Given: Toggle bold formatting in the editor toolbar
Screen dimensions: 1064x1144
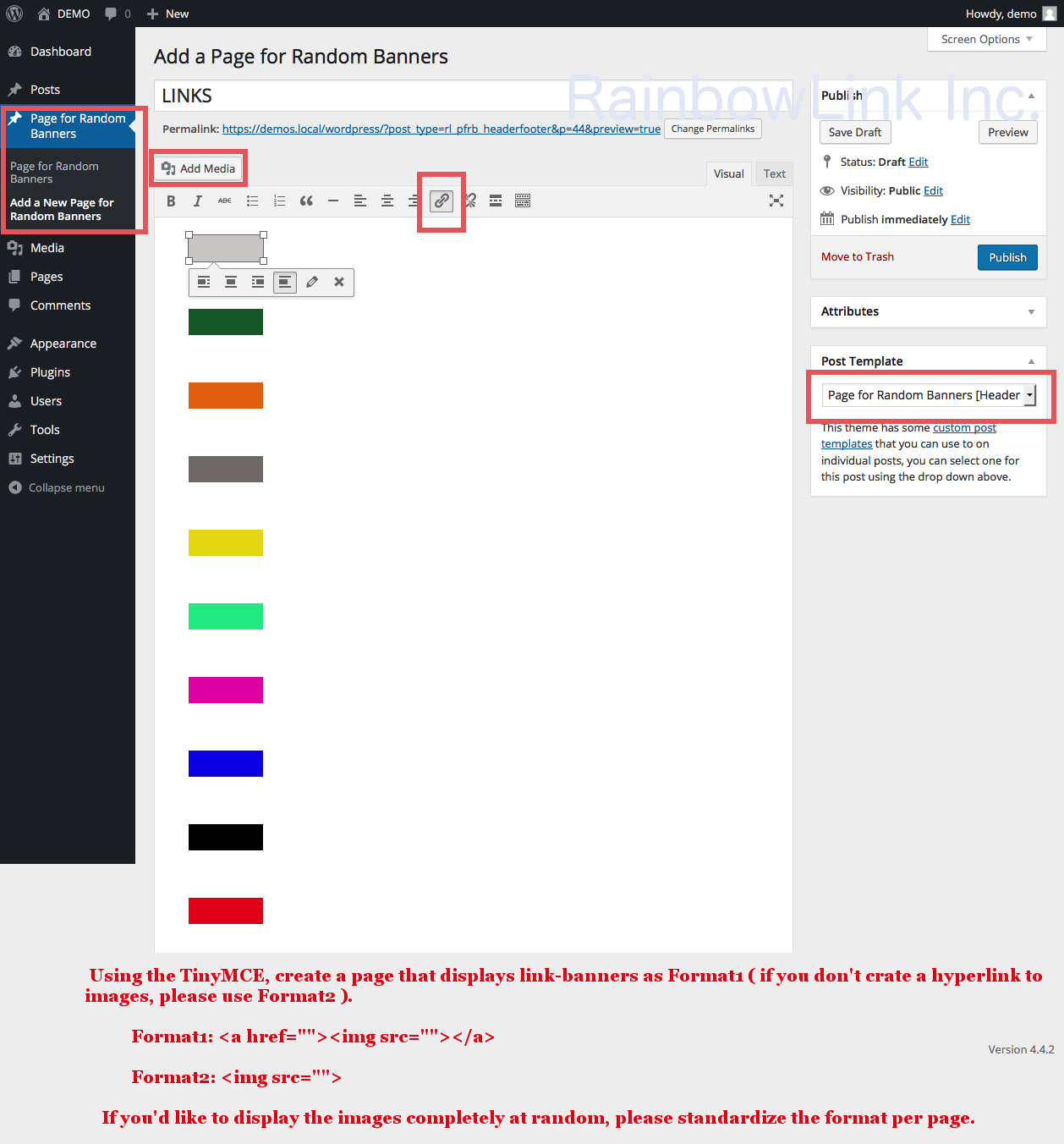Looking at the screenshot, I should [x=171, y=201].
